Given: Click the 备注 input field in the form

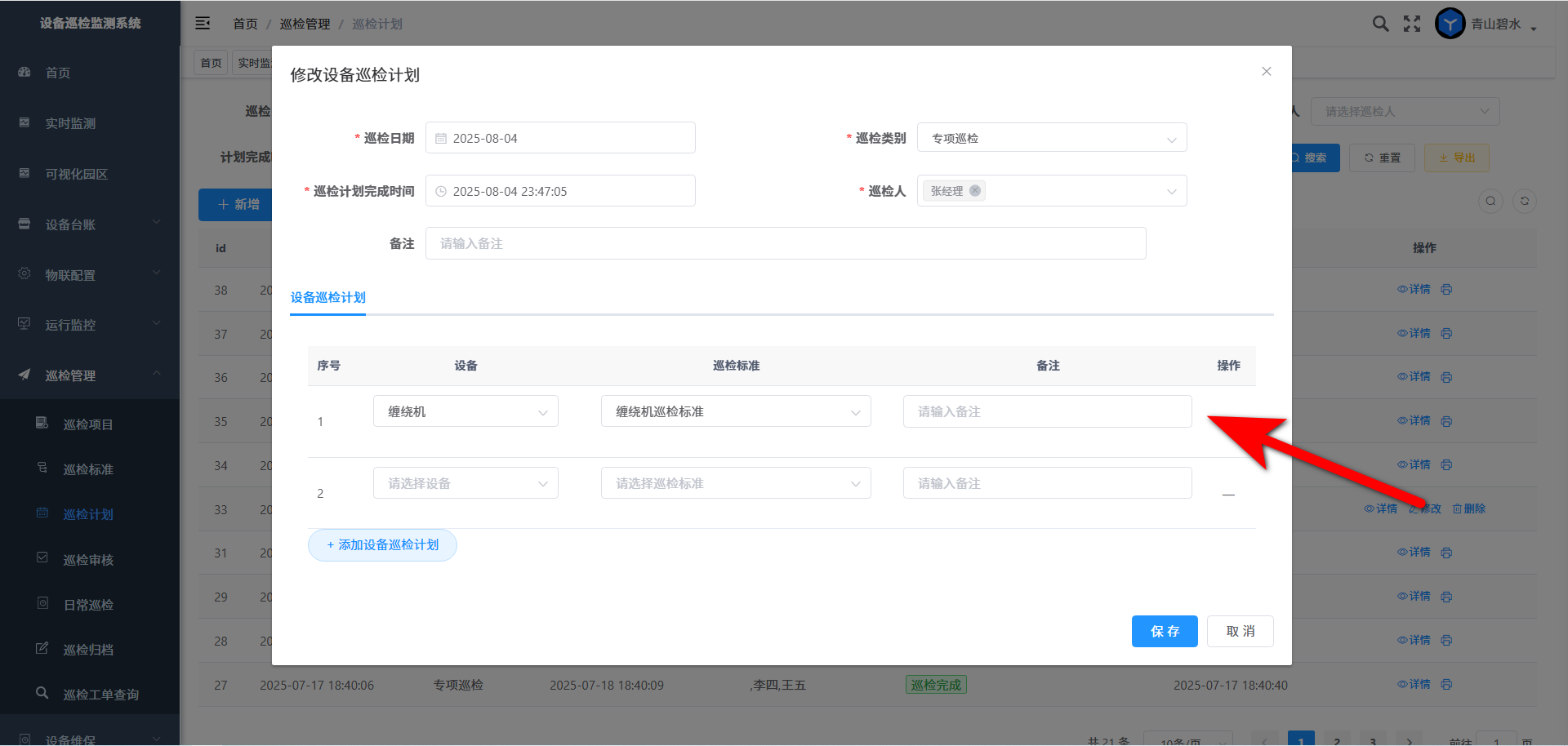Looking at the screenshot, I should 785,244.
